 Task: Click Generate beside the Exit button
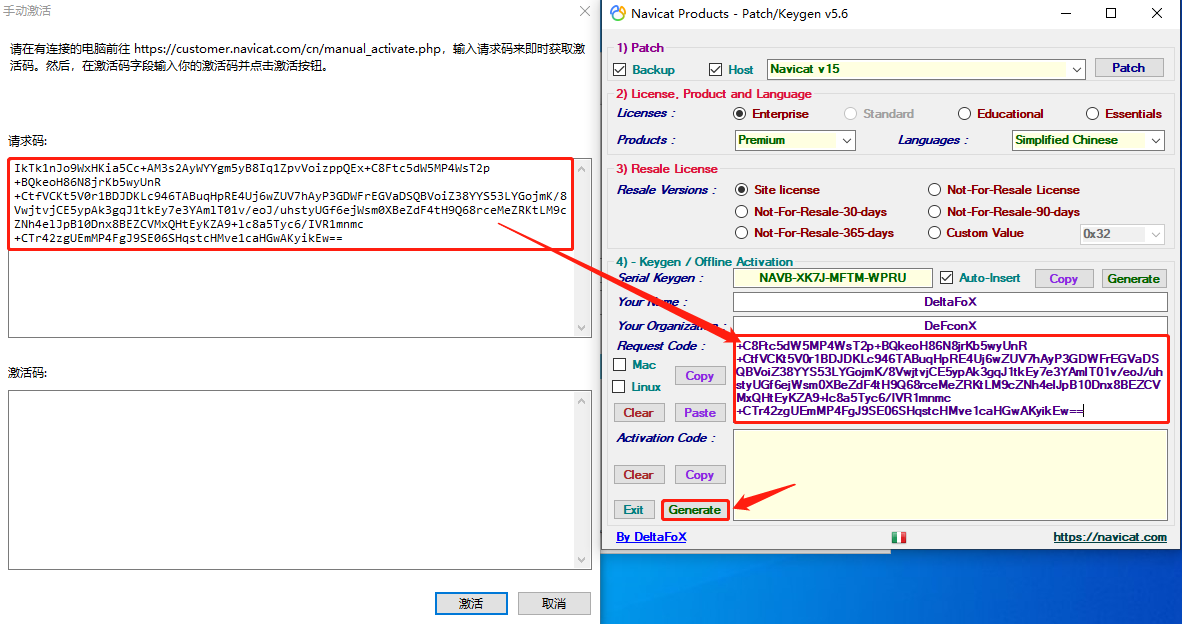point(695,510)
